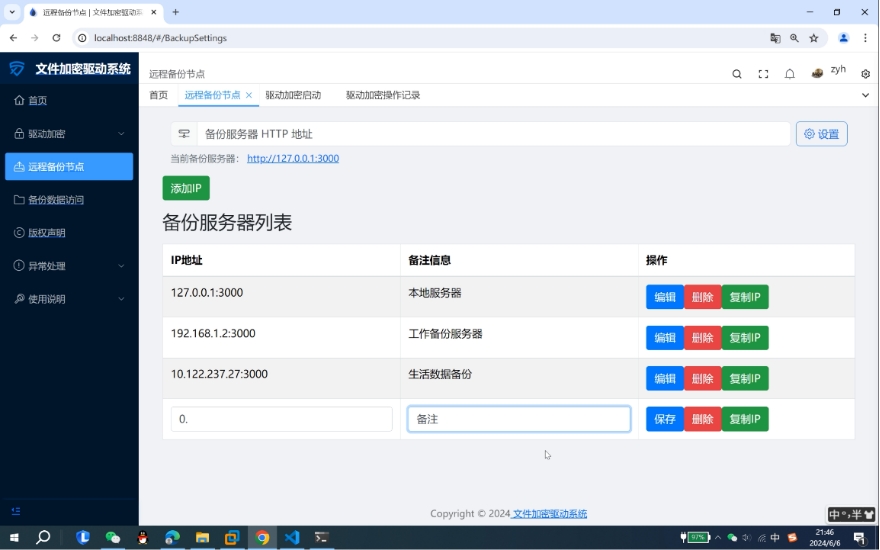This screenshot has width=880, height=550.
Task: Click the 备注 input field
Action: 518,419
